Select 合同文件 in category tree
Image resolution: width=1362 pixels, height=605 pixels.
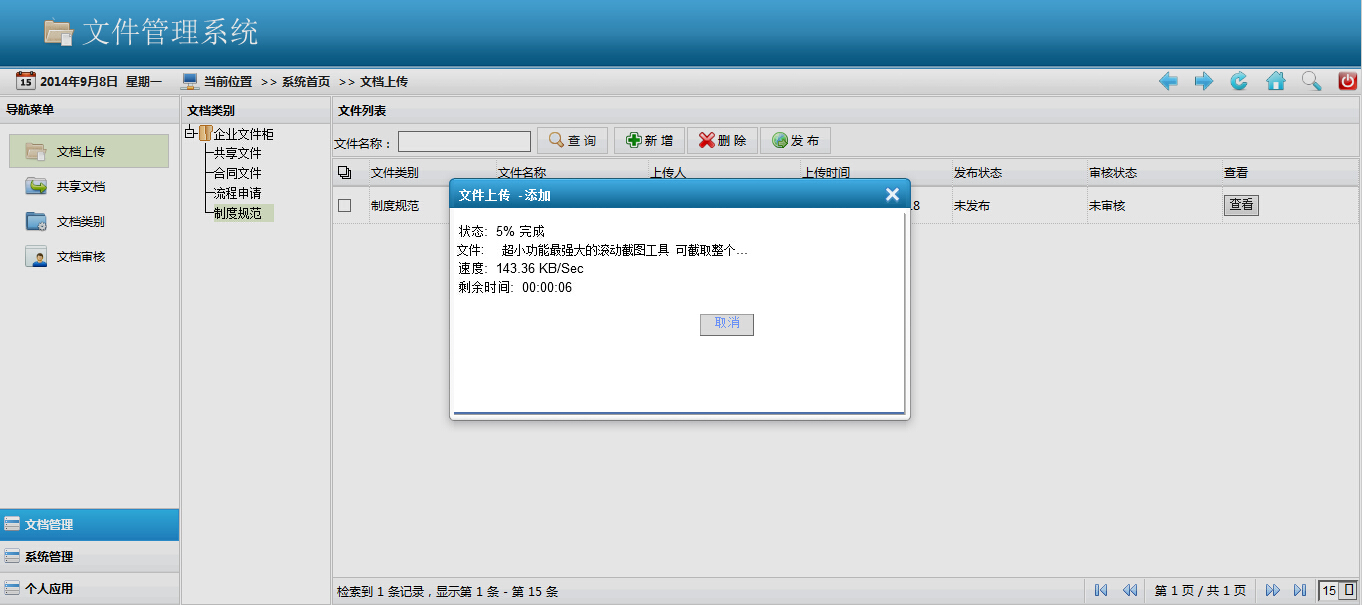(237, 173)
